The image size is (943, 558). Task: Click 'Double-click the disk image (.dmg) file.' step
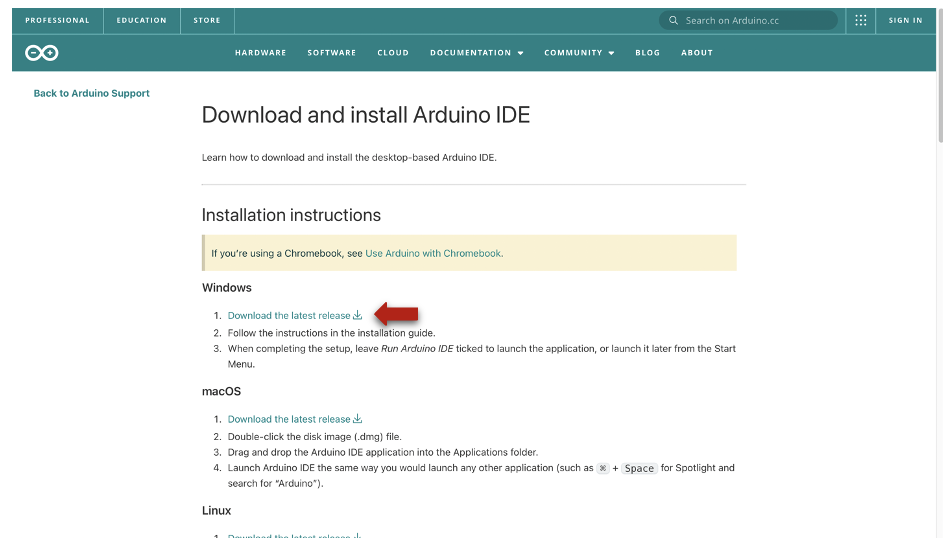coord(315,437)
